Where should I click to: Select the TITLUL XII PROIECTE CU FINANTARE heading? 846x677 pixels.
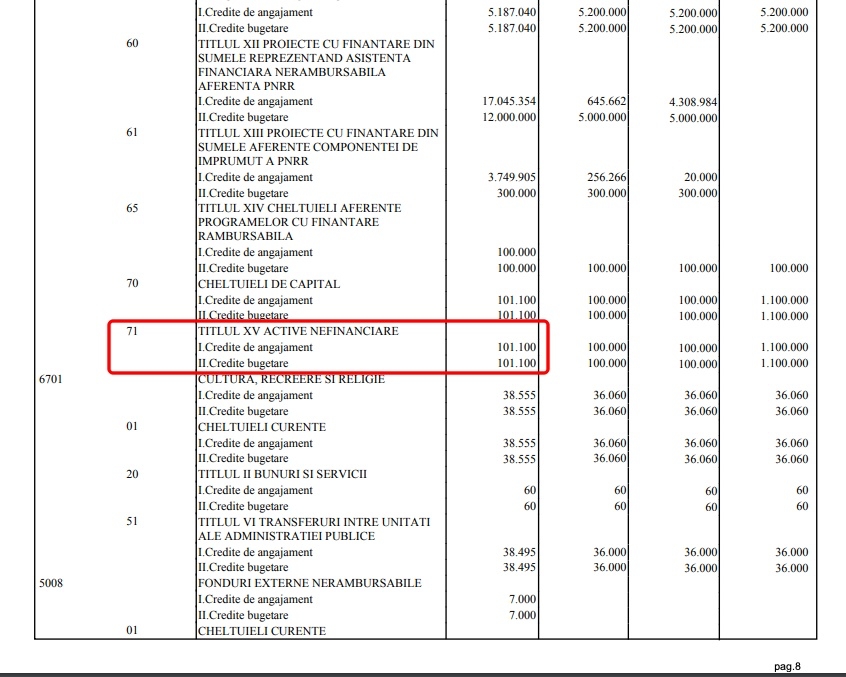317,45
